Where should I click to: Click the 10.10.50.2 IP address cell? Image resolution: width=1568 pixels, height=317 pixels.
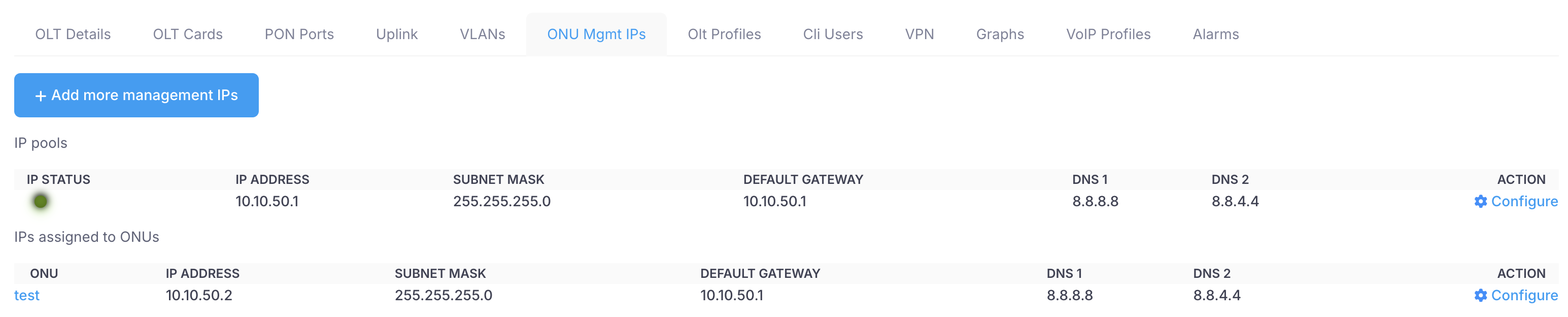pyautogui.click(x=199, y=295)
